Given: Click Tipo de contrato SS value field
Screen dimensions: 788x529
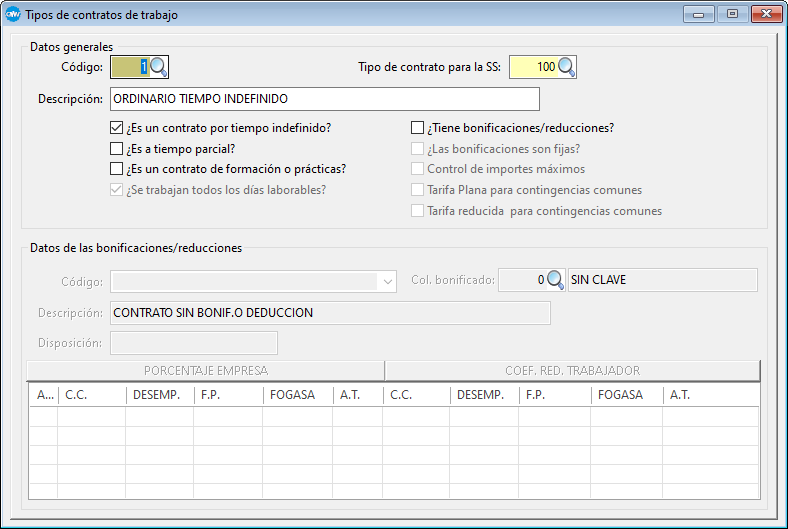Looking at the screenshot, I should [x=533, y=67].
